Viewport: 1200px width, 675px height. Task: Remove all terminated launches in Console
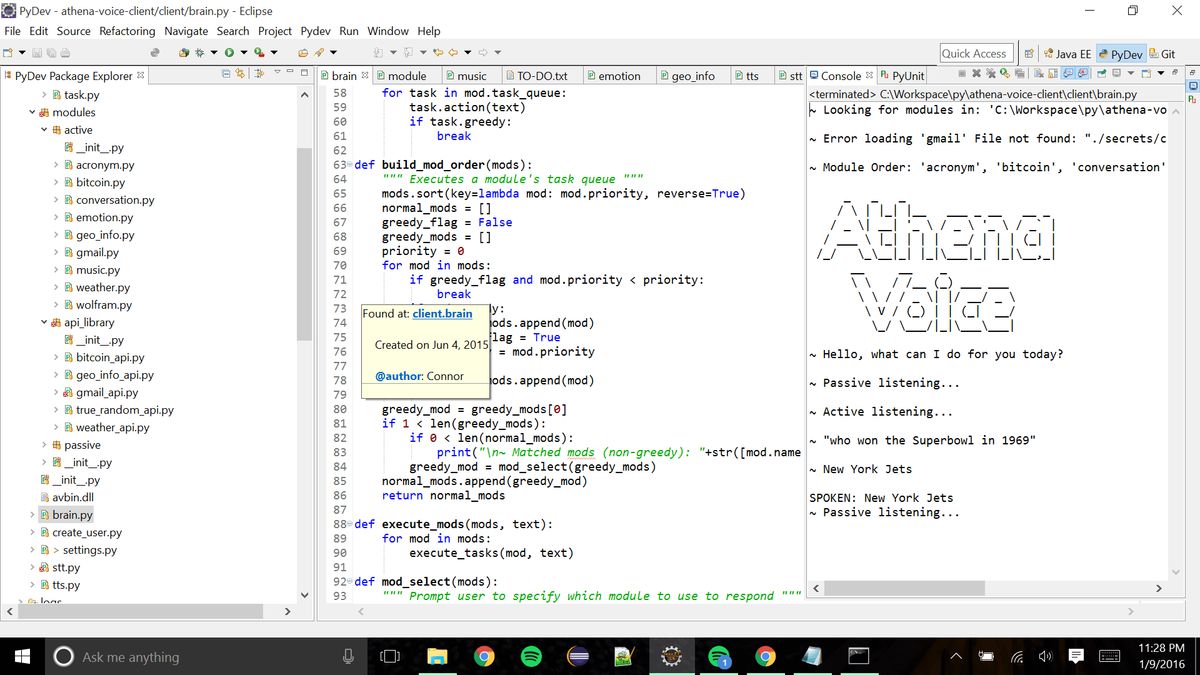pos(990,75)
